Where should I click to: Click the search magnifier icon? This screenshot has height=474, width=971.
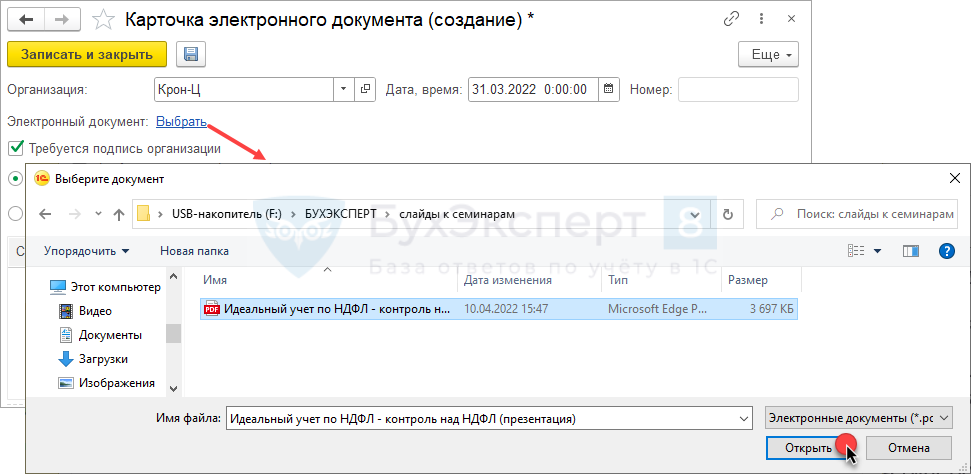pyautogui.click(x=776, y=214)
